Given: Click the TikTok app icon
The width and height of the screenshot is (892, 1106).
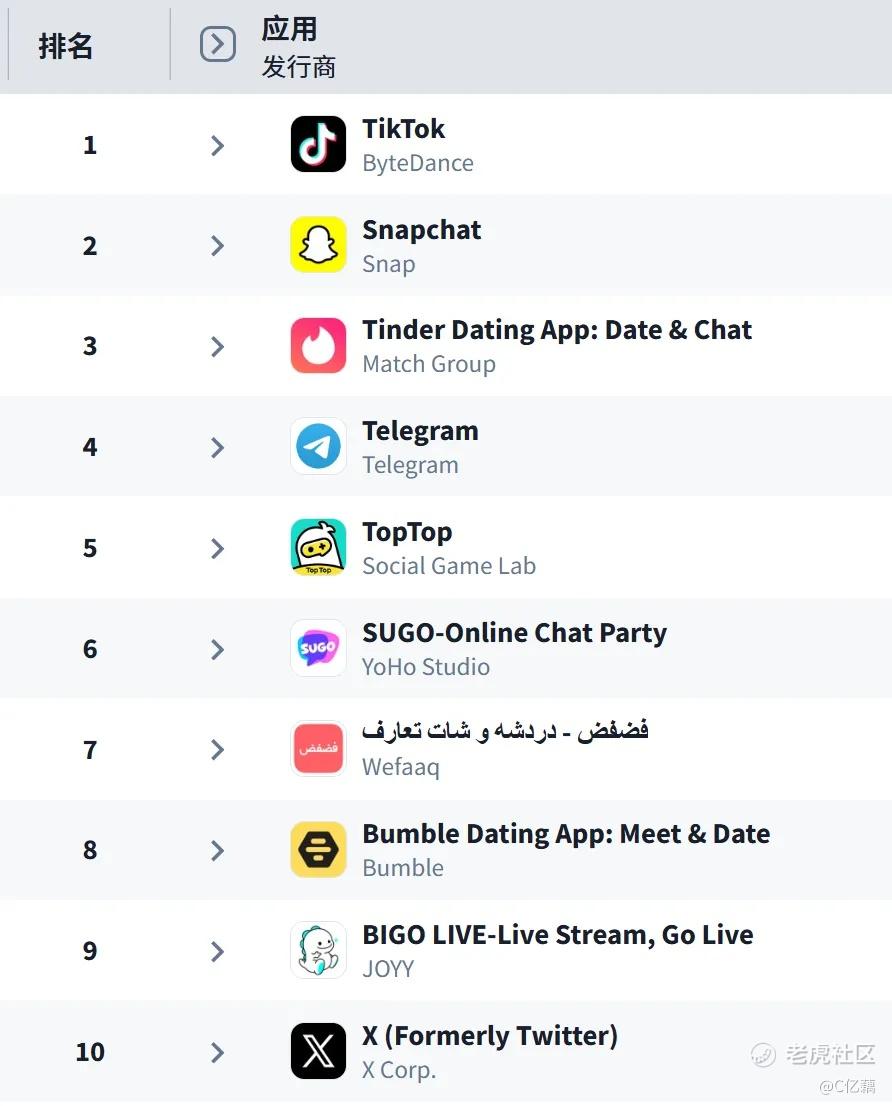Looking at the screenshot, I should click(318, 145).
